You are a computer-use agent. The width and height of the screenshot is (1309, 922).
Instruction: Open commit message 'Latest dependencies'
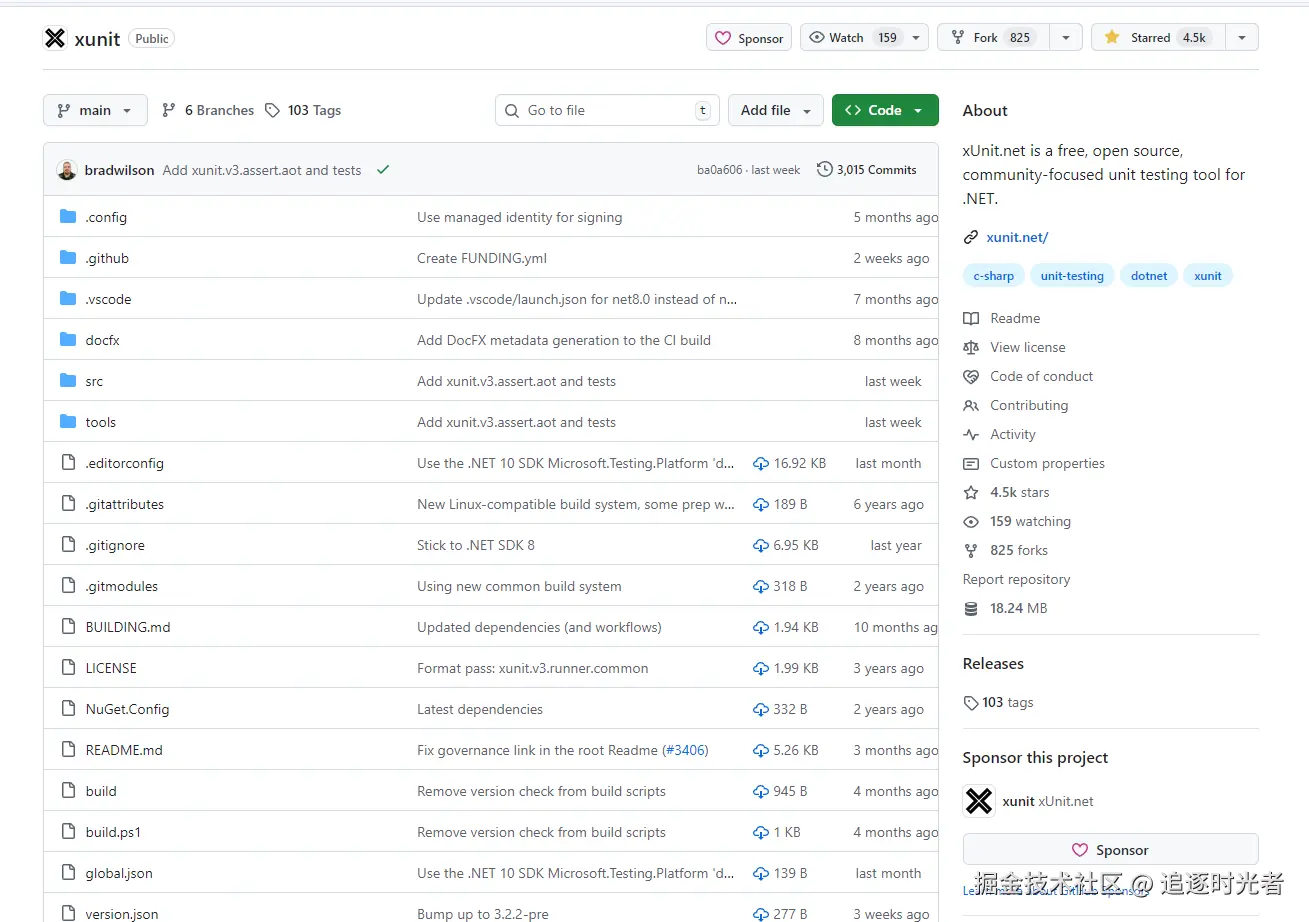pos(480,709)
